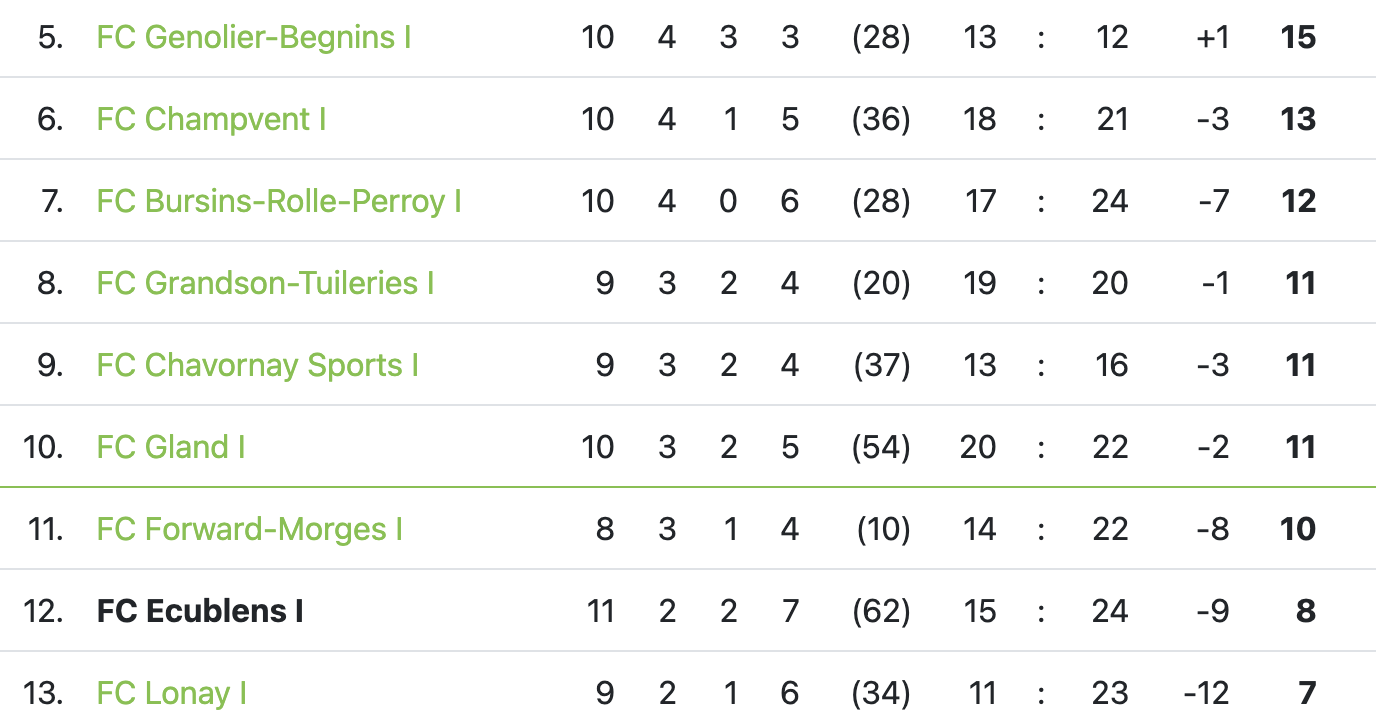Open the FC Genolier-Begnins I team link
Screen dimensions: 1376x728
pos(254,37)
